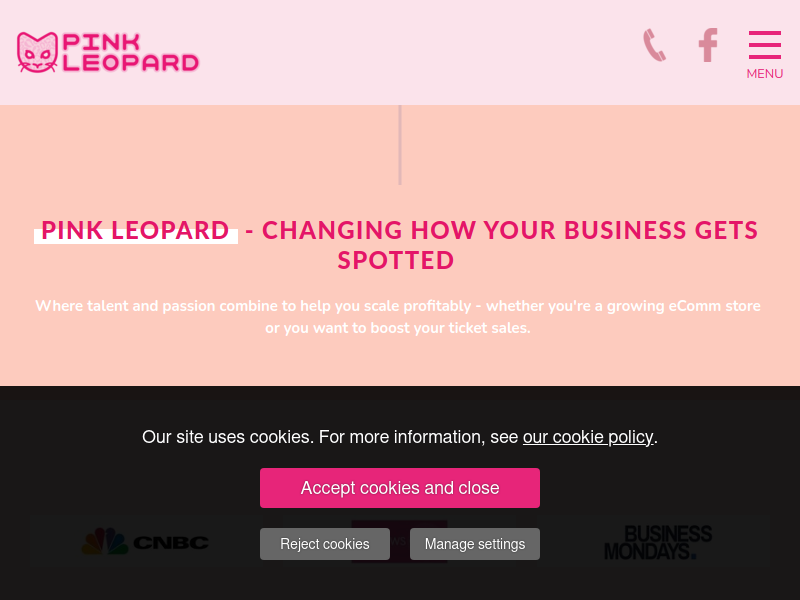Viewport: 800px width, 600px height.
Task: Click the MENU label under hamburger
Action: pyautogui.click(x=764, y=74)
